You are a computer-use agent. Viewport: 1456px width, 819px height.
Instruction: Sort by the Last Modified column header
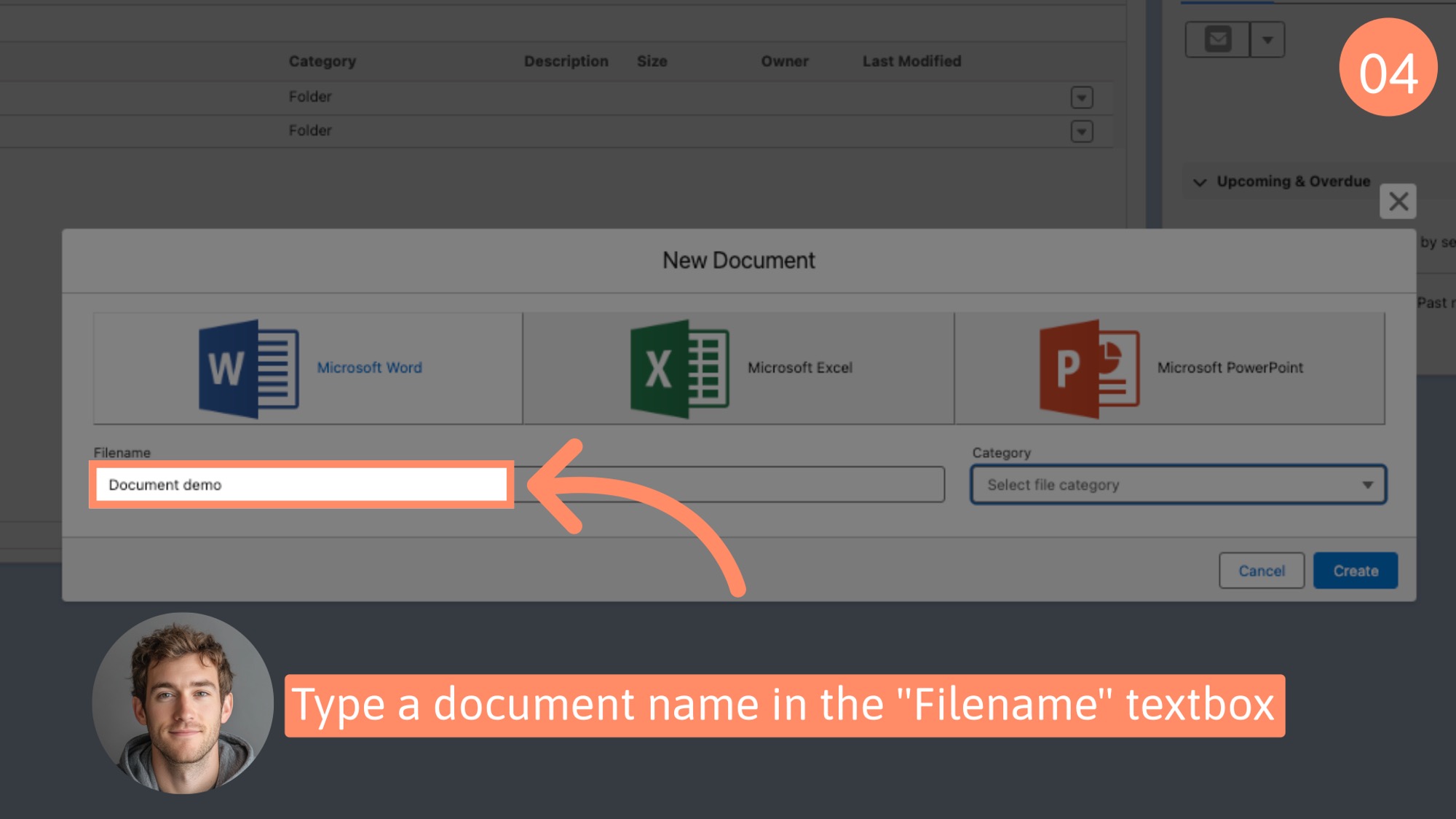tap(912, 61)
